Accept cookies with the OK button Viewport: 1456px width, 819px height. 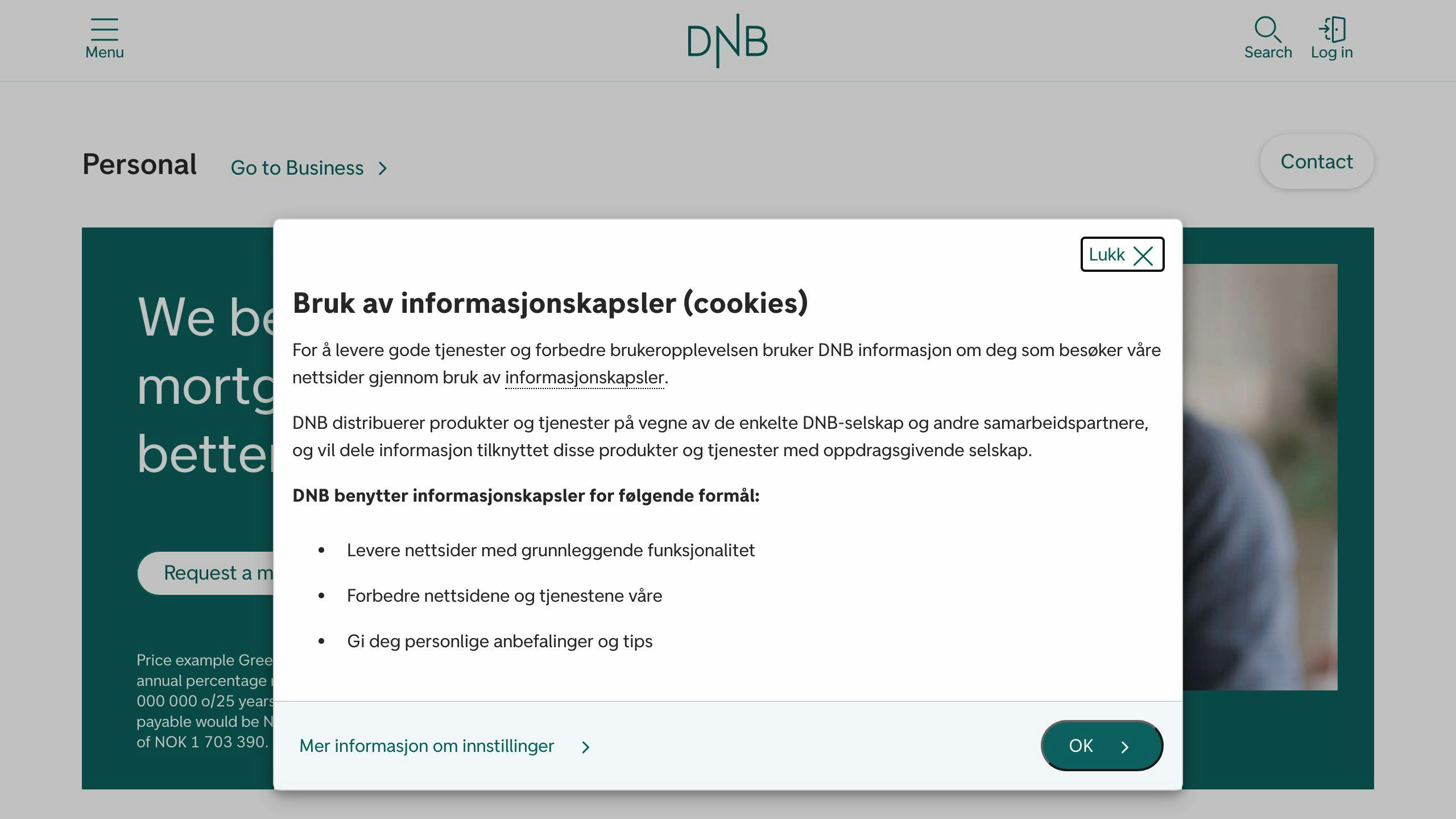pyautogui.click(x=1102, y=746)
